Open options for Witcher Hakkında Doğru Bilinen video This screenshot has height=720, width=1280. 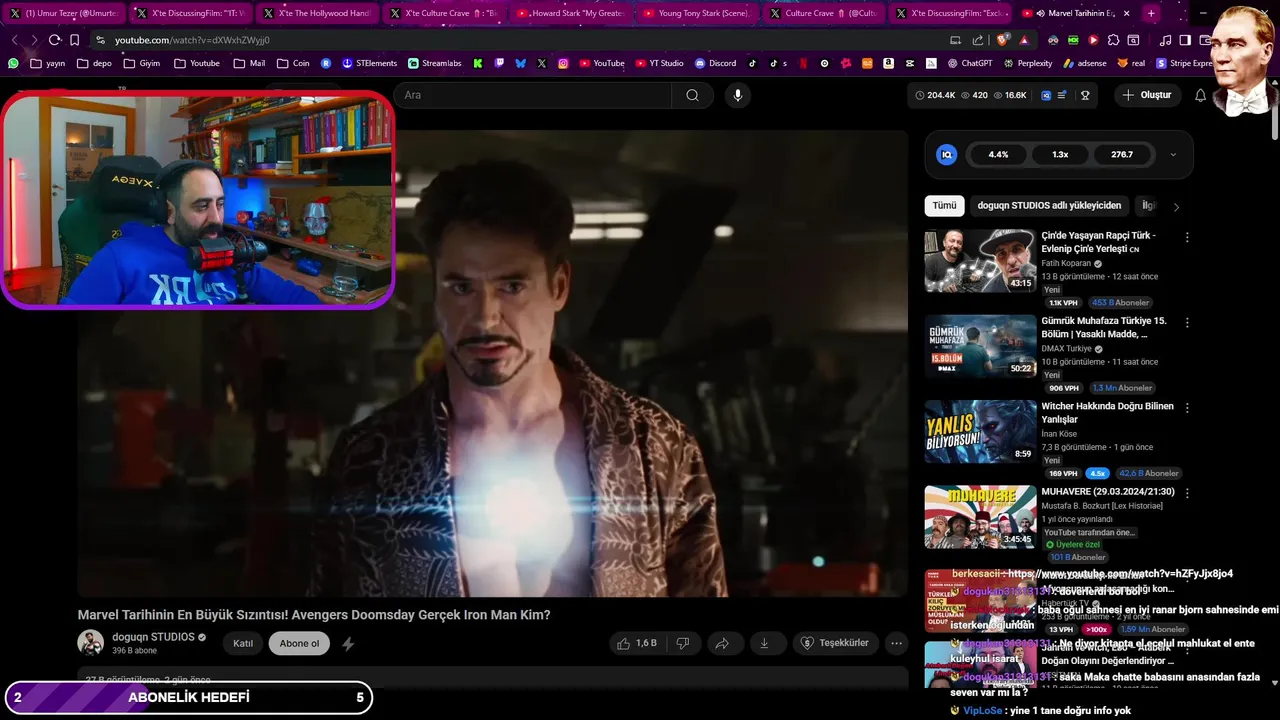click(1187, 408)
